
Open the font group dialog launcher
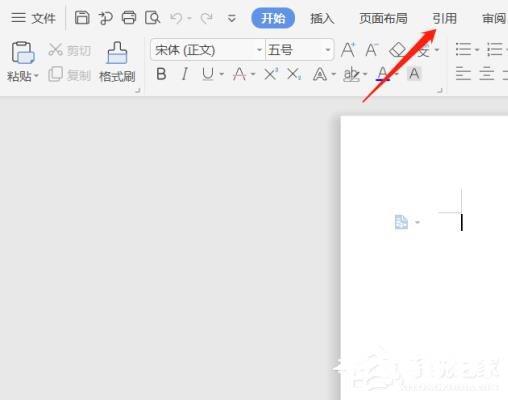440,90
